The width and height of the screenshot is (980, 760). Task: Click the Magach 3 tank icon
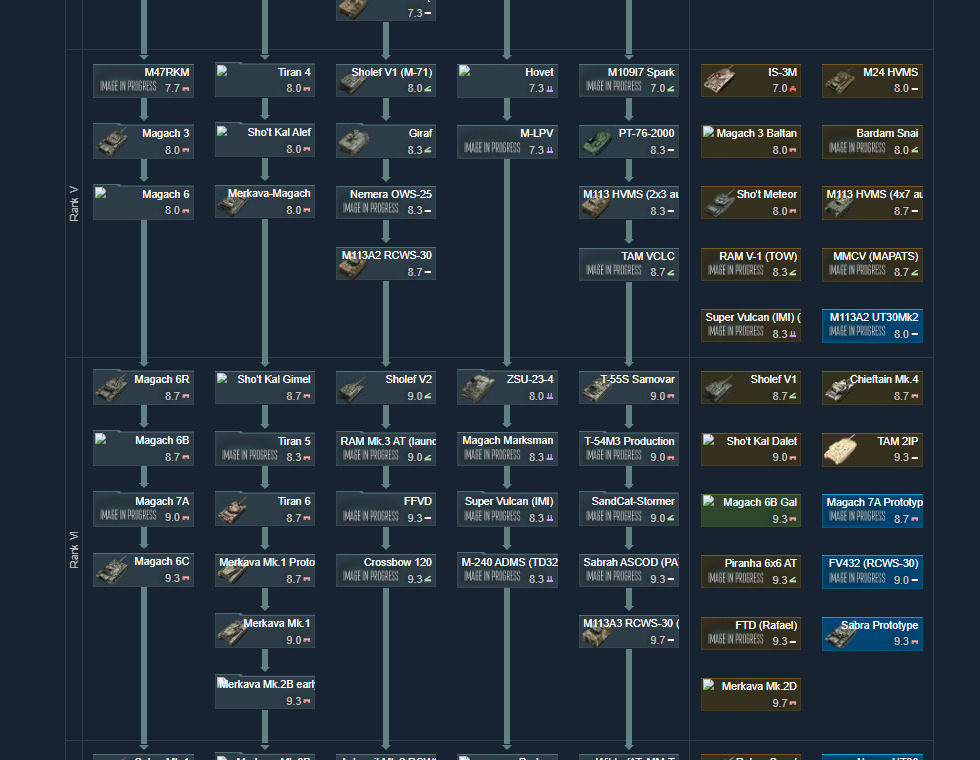tap(112, 142)
